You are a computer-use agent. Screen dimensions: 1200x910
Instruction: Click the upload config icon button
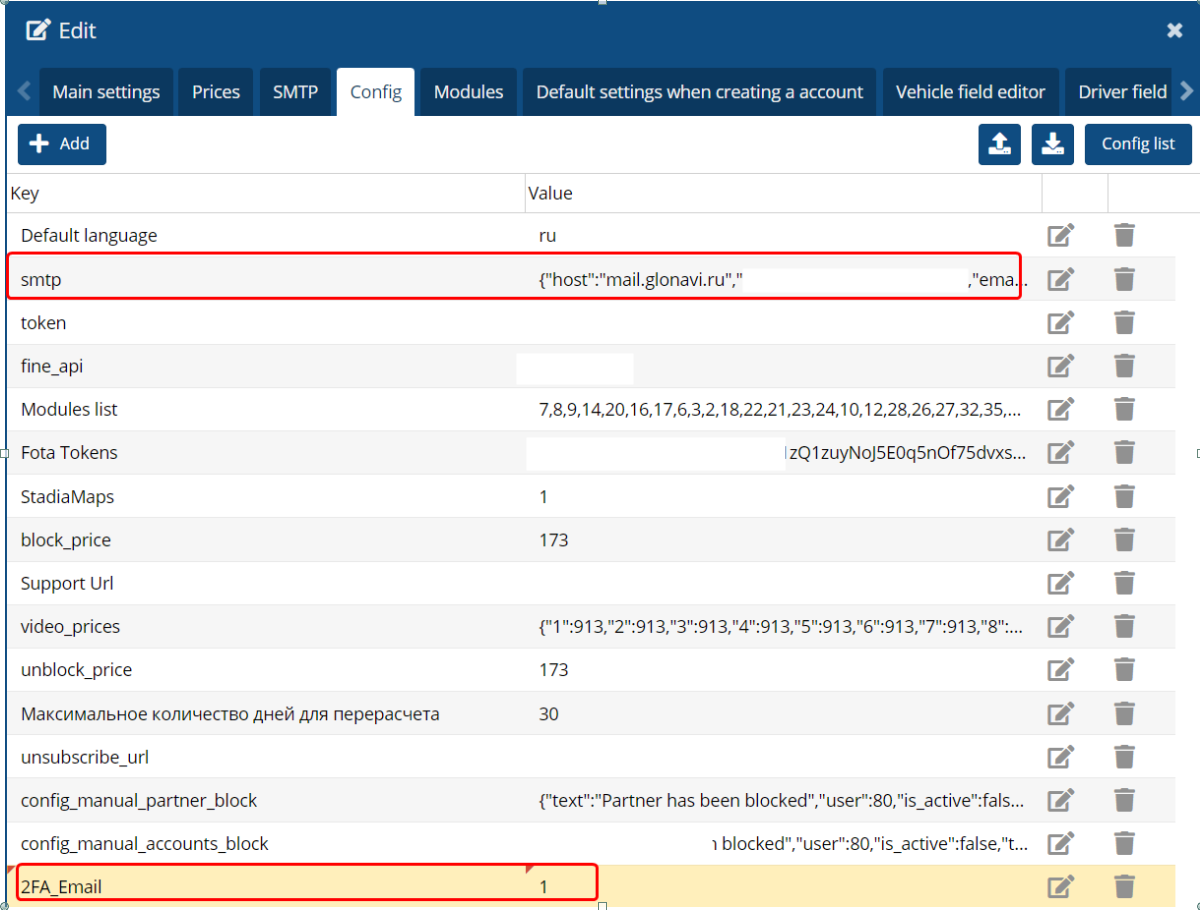pos(999,144)
